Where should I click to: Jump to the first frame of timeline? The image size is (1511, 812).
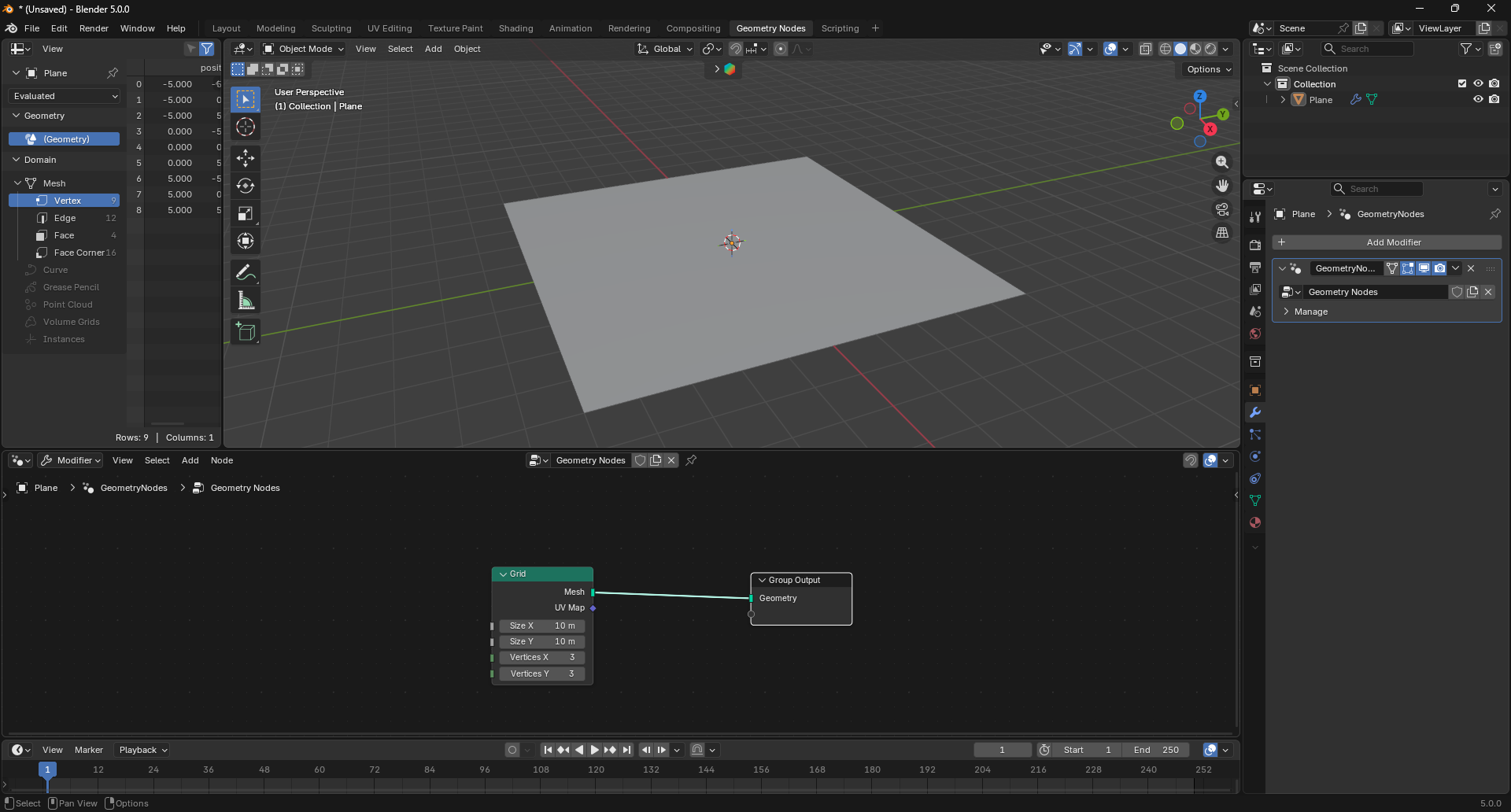coord(548,750)
